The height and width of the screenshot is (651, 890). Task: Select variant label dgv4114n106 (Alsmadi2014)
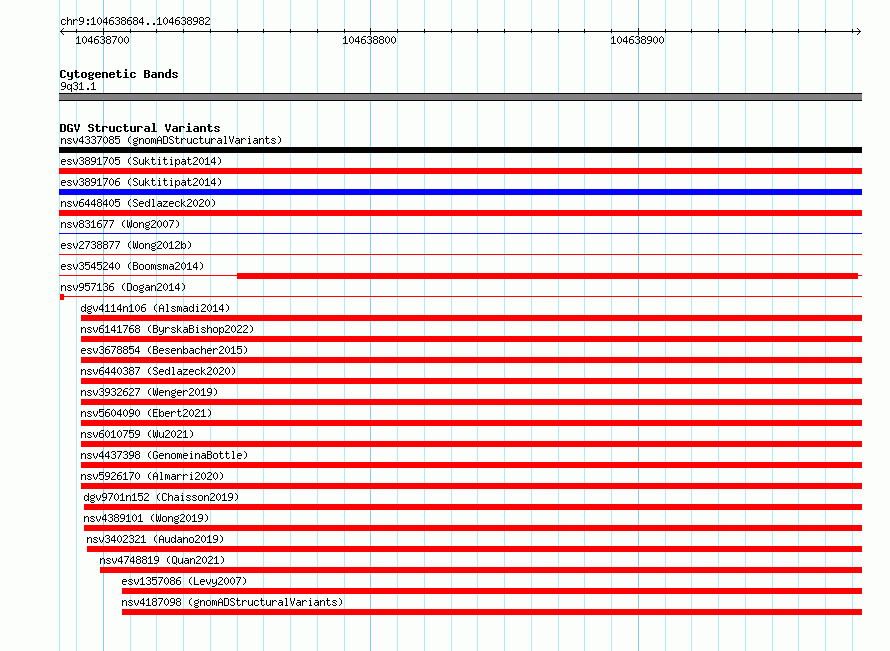(155, 308)
